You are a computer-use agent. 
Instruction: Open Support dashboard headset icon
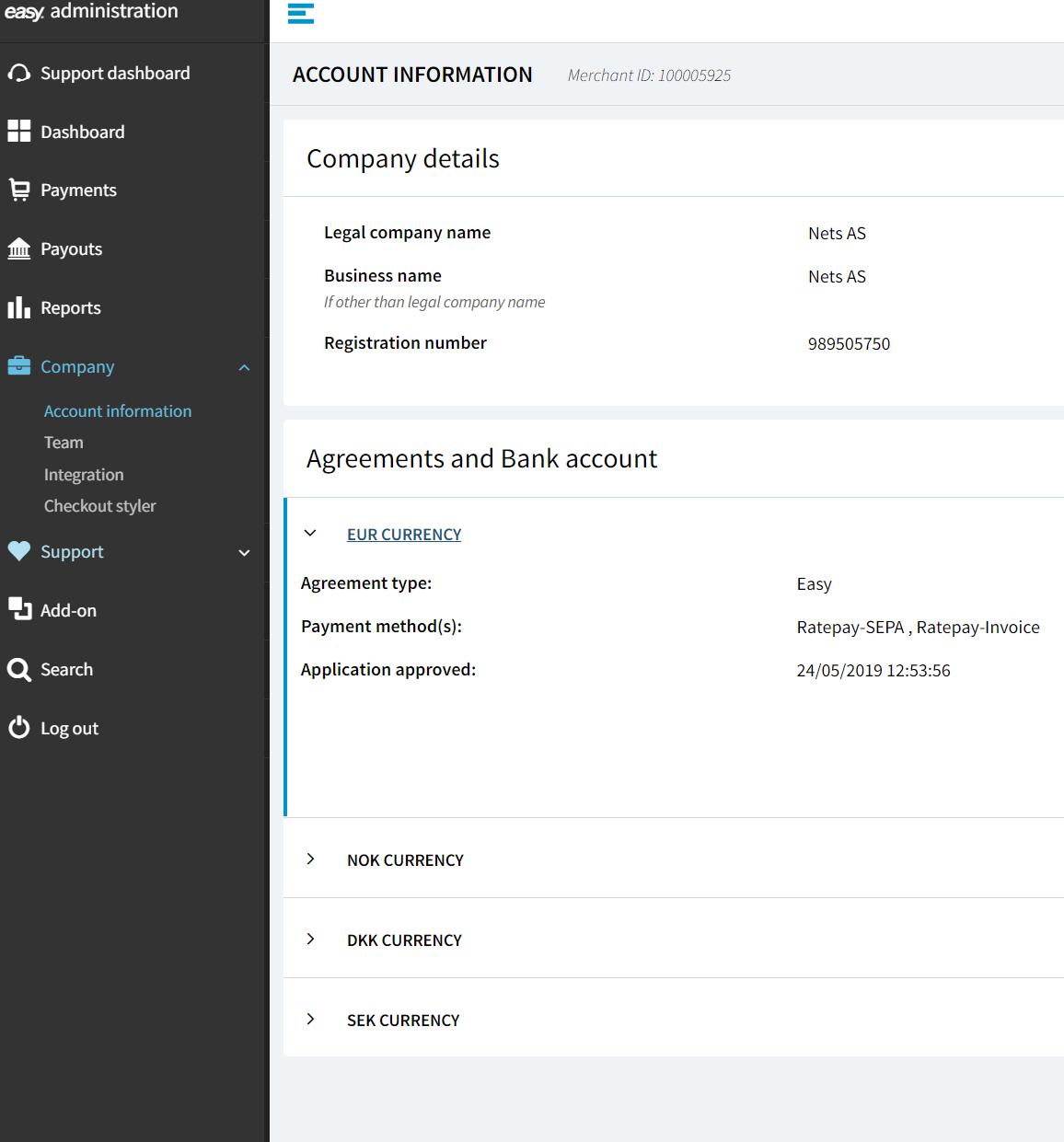19,74
